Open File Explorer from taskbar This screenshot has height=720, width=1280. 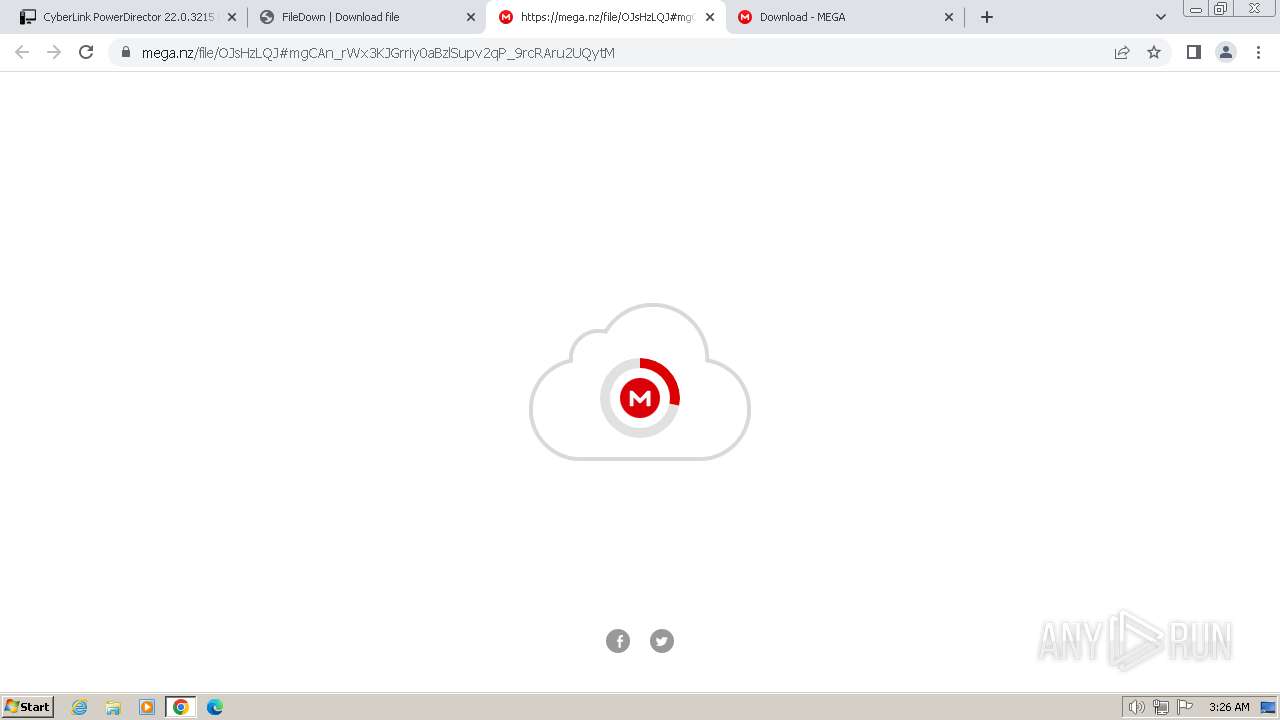pyautogui.click(x=113, y=707)
